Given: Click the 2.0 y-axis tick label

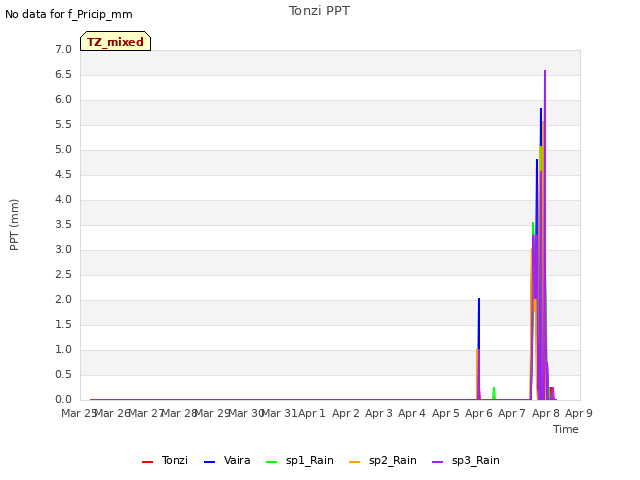Looking at the screenshot, I should pos(63,300).
